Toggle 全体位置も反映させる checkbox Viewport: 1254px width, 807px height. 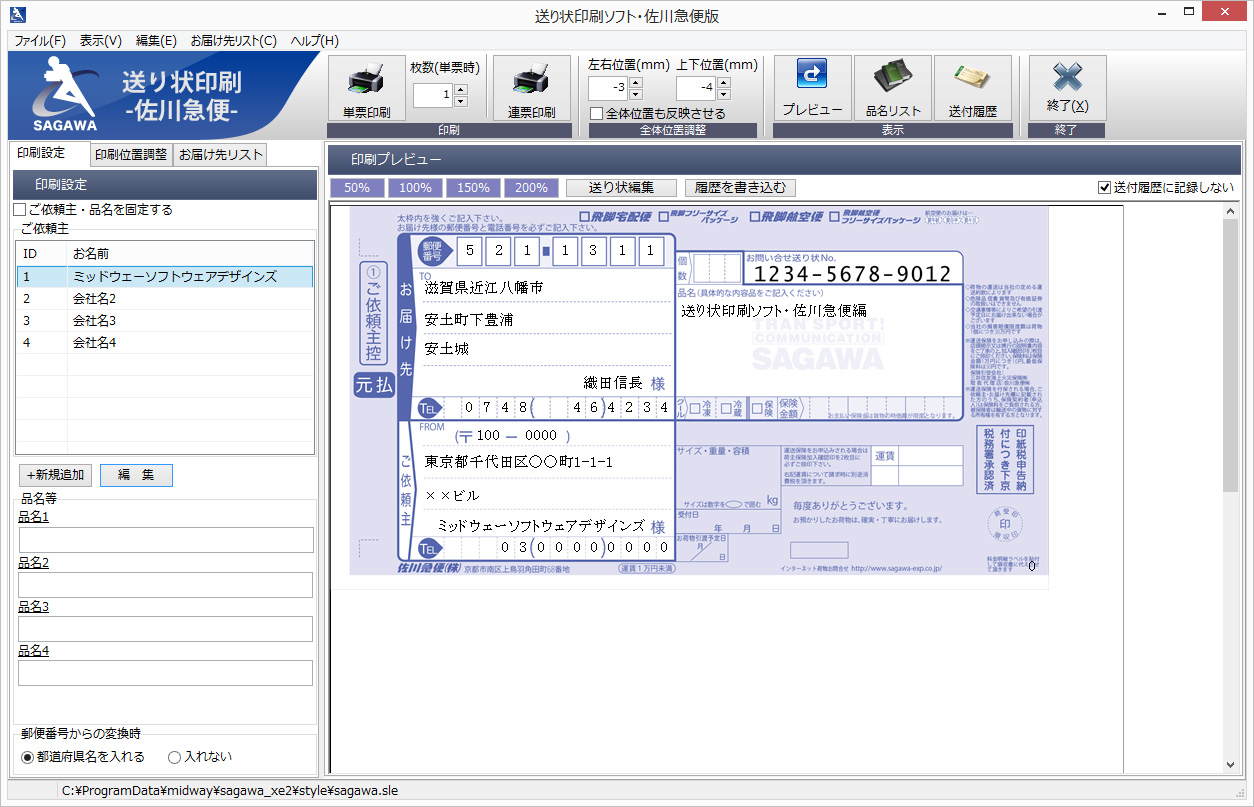point(597,114)
